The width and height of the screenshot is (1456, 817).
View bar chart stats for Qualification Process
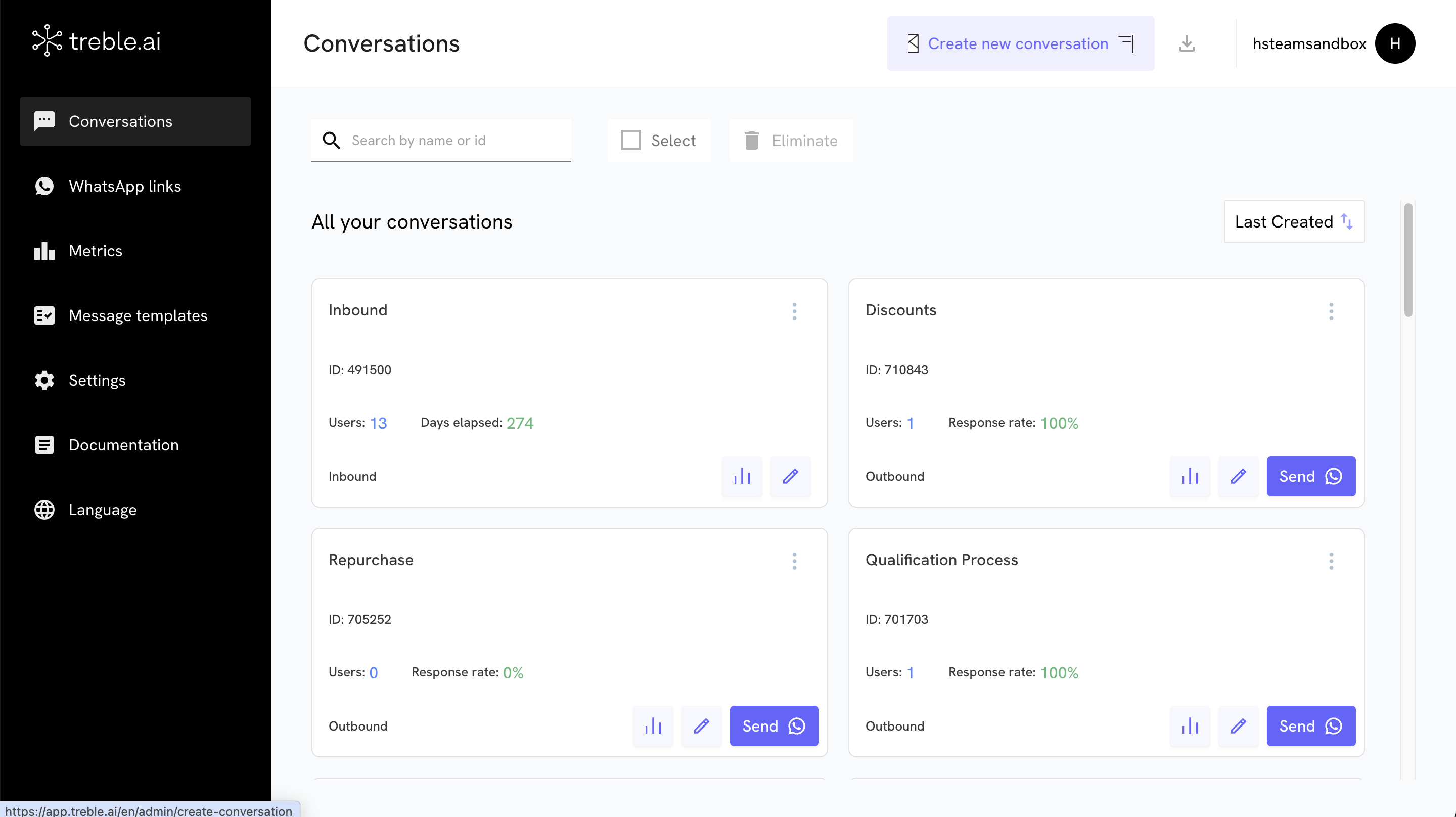[x=1189, y=726]
